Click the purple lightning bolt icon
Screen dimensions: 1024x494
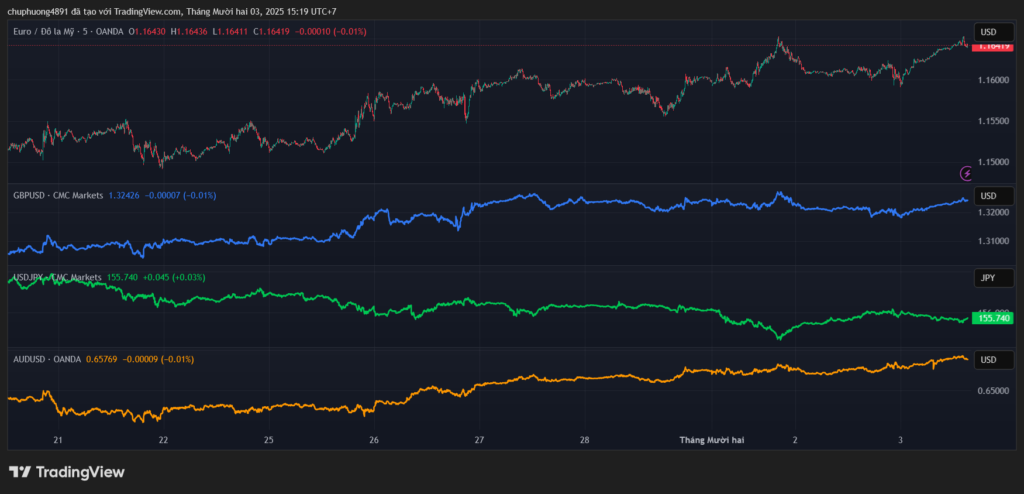point(966,173)
